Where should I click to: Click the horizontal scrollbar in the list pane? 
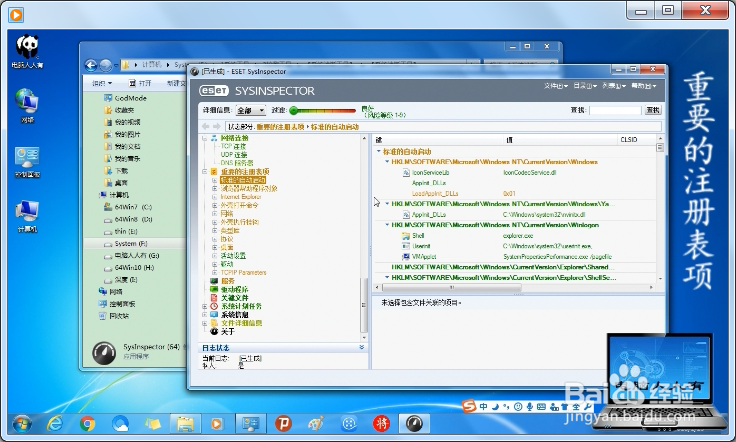[x=452, y=287]
